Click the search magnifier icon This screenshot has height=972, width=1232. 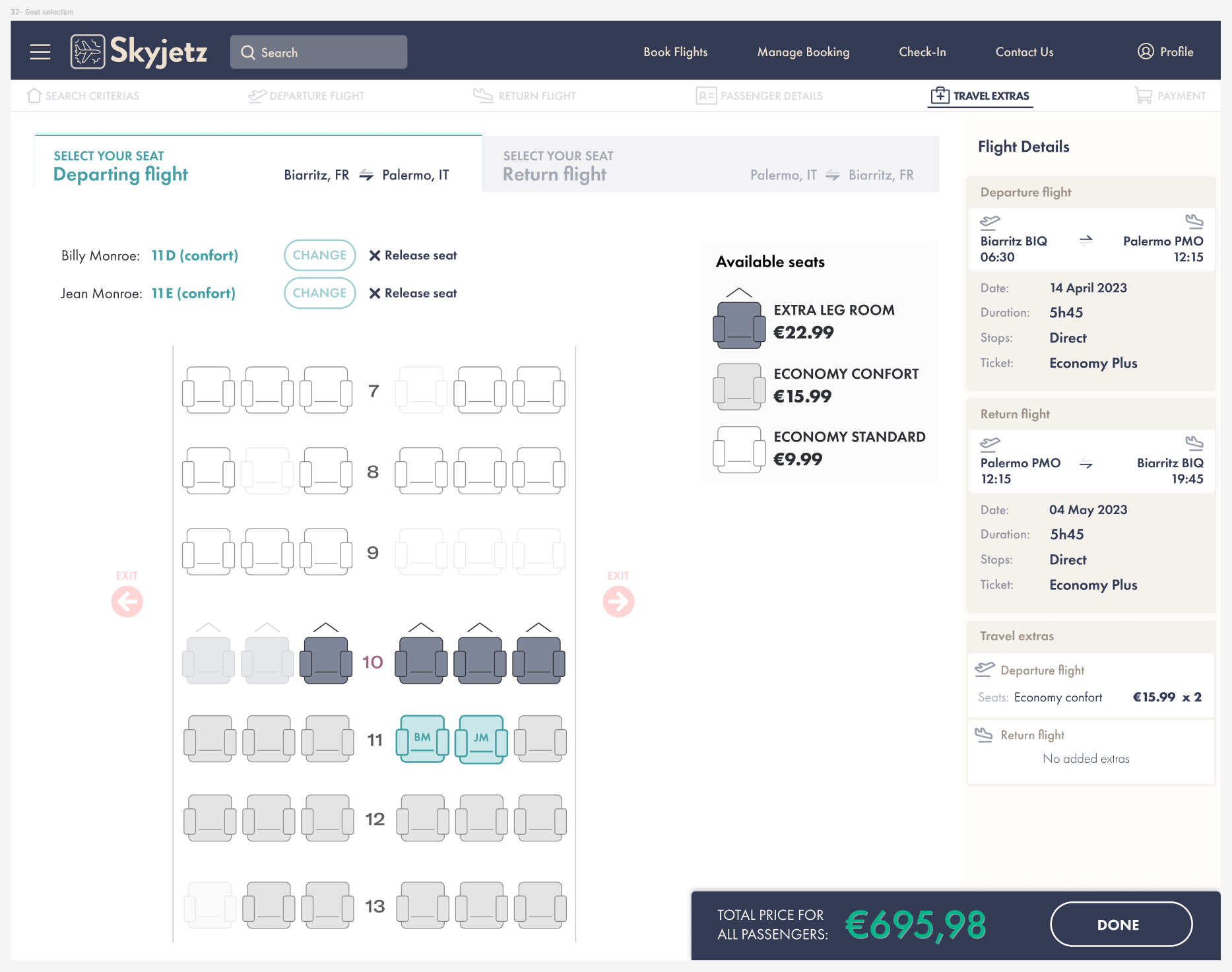pos(248,52)
